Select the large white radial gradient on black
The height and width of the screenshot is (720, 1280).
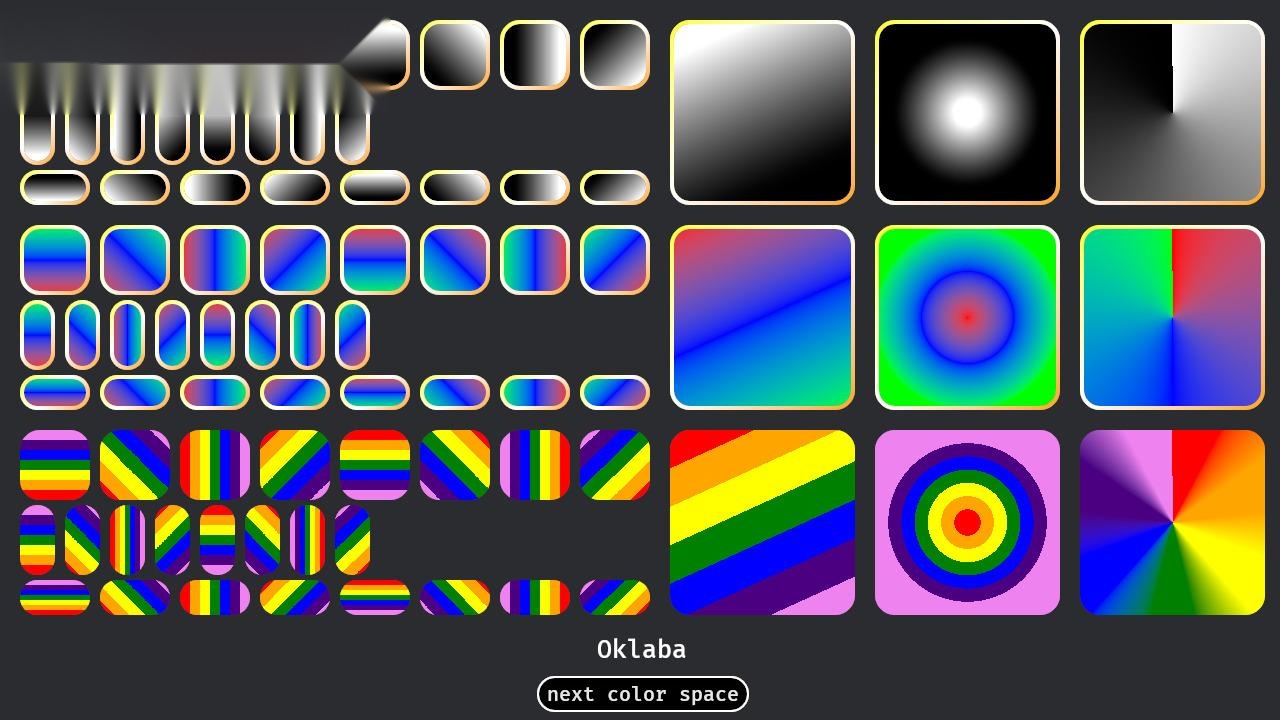click(967, 112)
